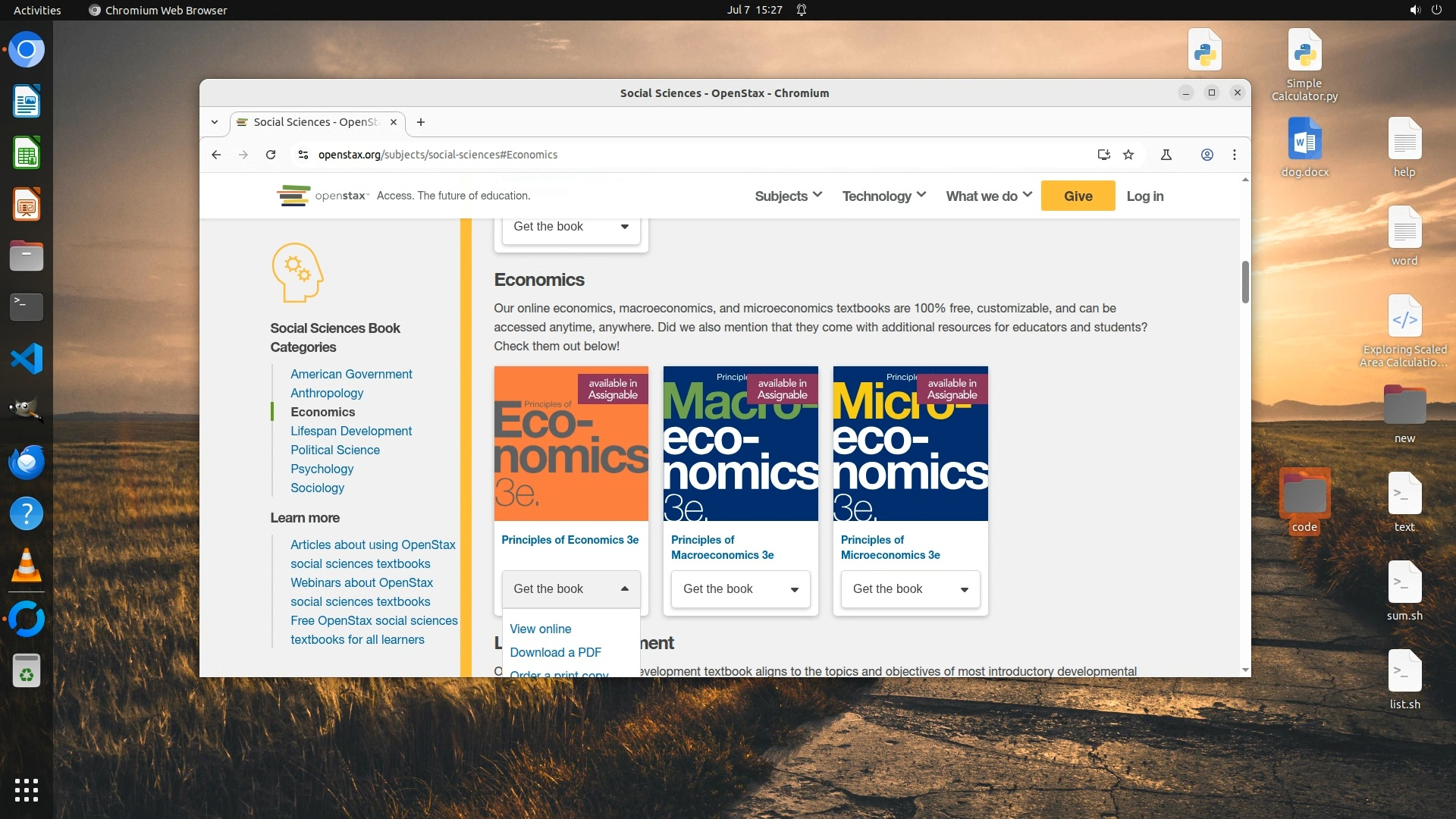Open the Subjects navigation menu
Image resolution: width=1456 pixels, height=819 pixels.
click(788, 196)
